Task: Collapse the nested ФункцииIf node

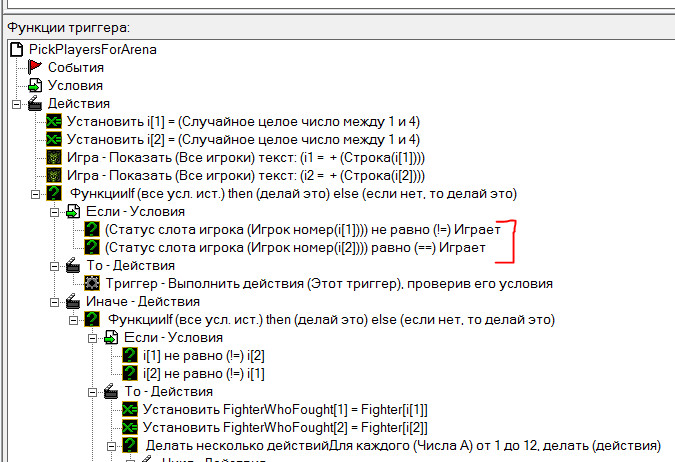Action: (x=73, y=320)
